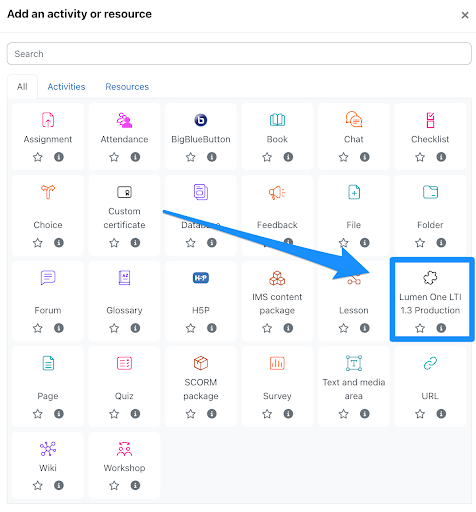Show info for the Chat activity
The image size is (476, 512).
point(365,157)
